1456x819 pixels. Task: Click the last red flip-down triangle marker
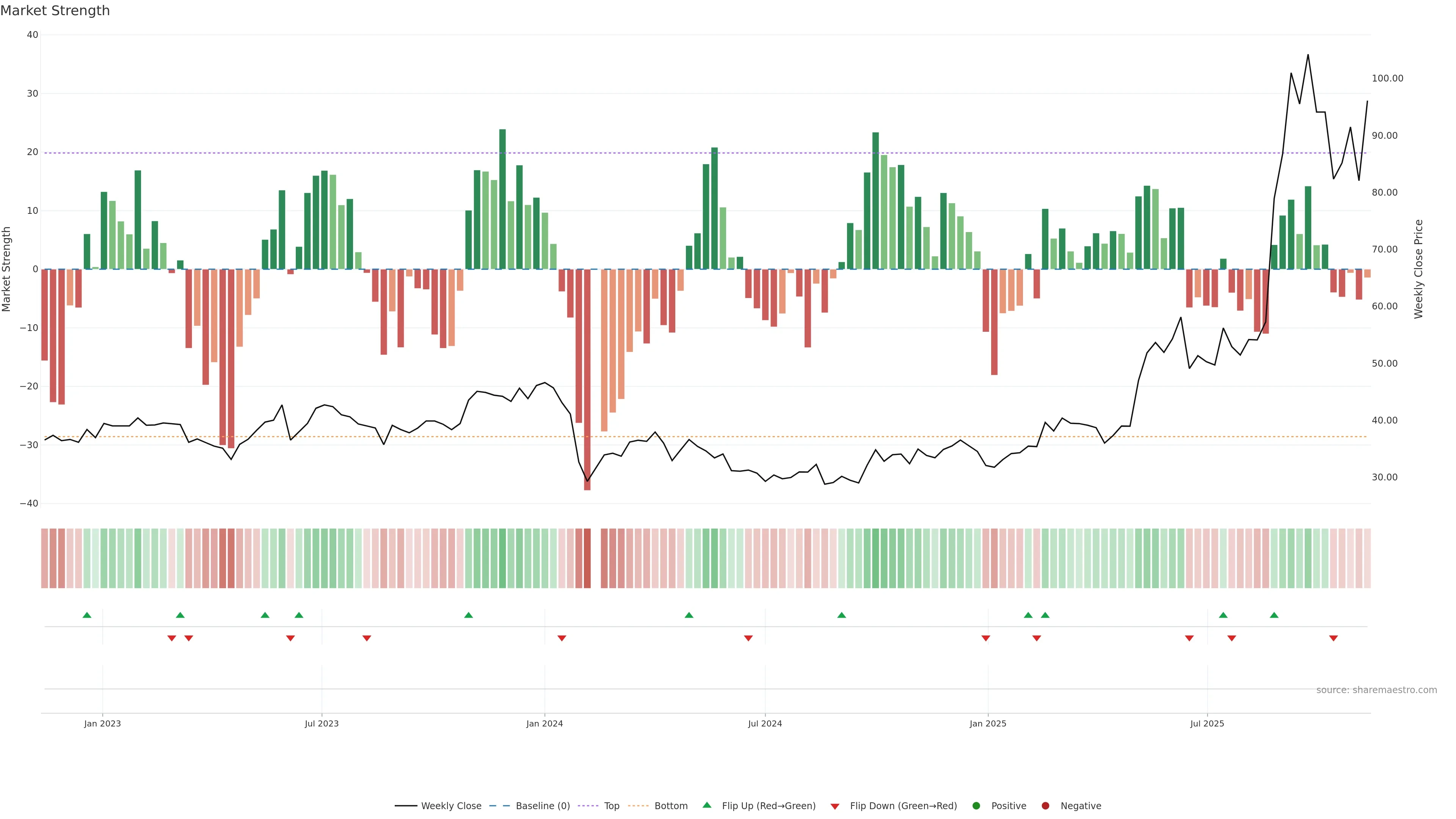[1334, 638]
